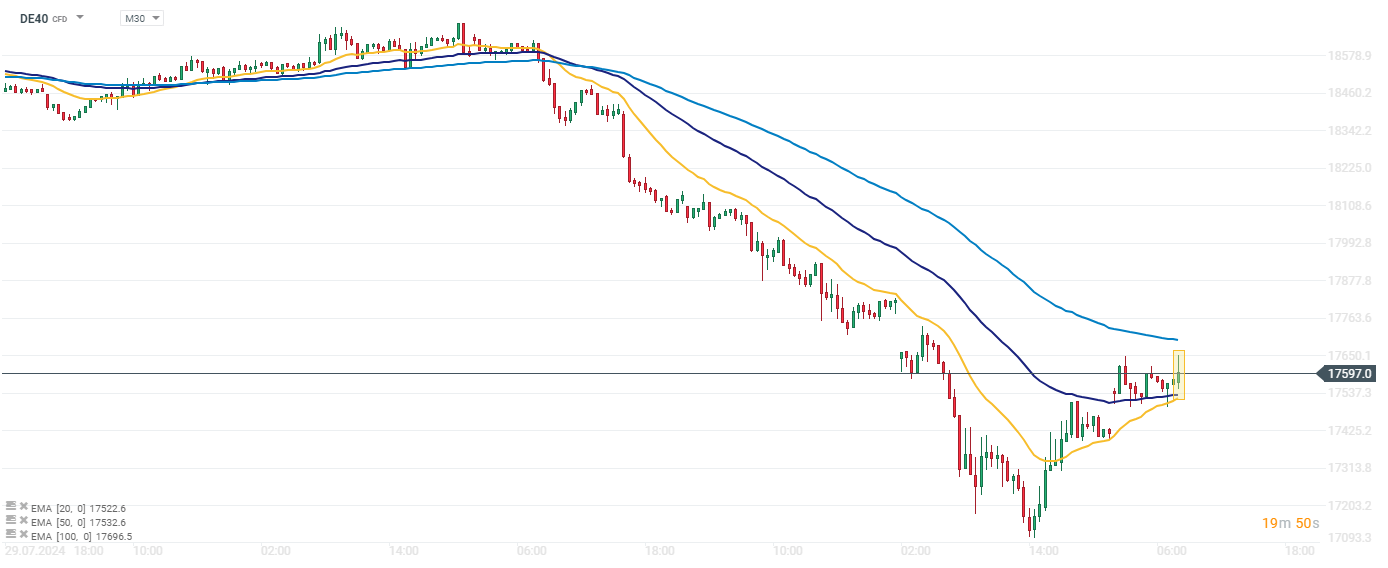The width and height of the screenshot is (1388, 568).
Task: Click the CFD label beside DE40
Action: pyautogui.click(x=60, y=19)
